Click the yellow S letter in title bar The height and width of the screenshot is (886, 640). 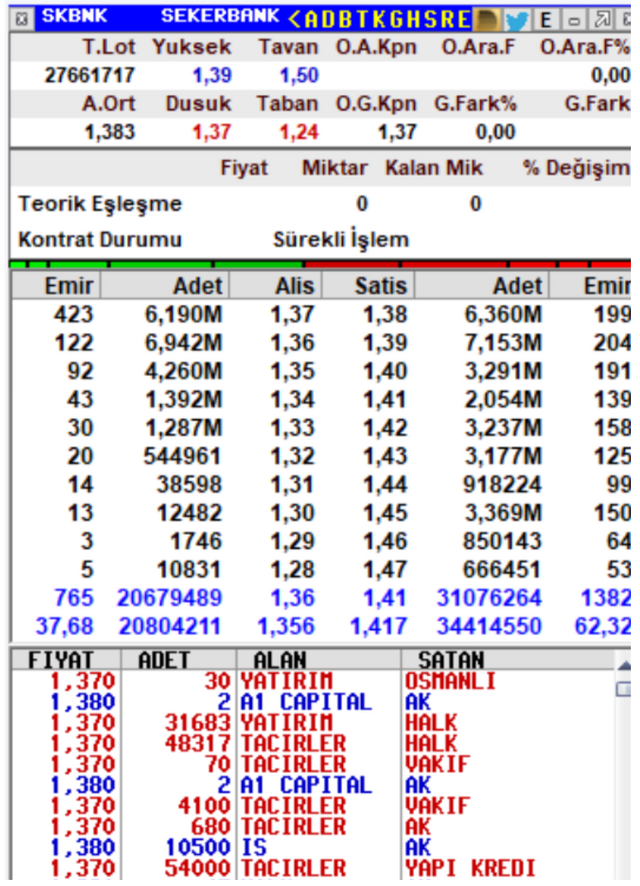pyautogui.click(x=429, y=19)
